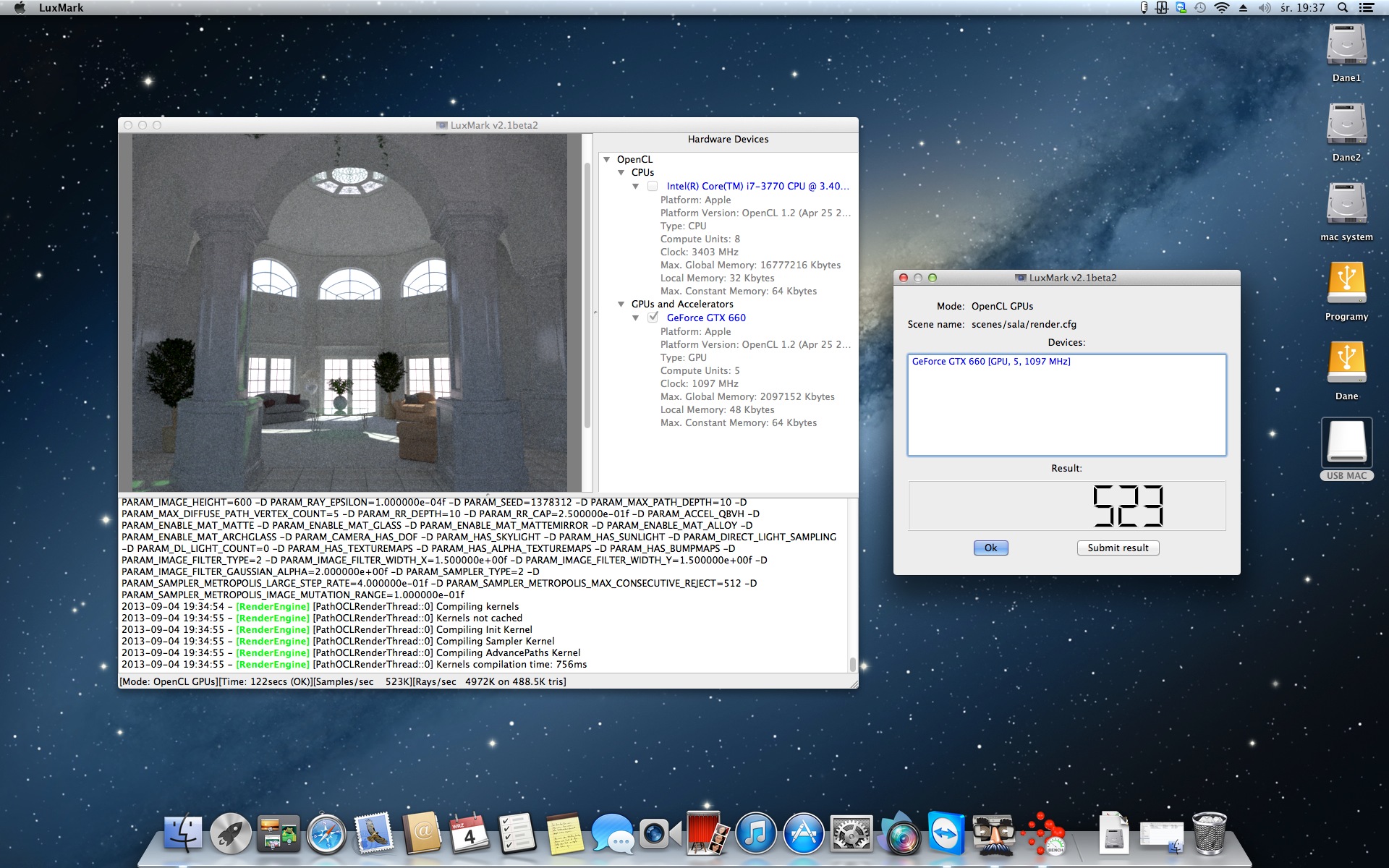The width and height of the screenshot is (1389, 868).
Task: Open the yellow Notes icon
Action: pyautogui.click(x=565, y=834)
